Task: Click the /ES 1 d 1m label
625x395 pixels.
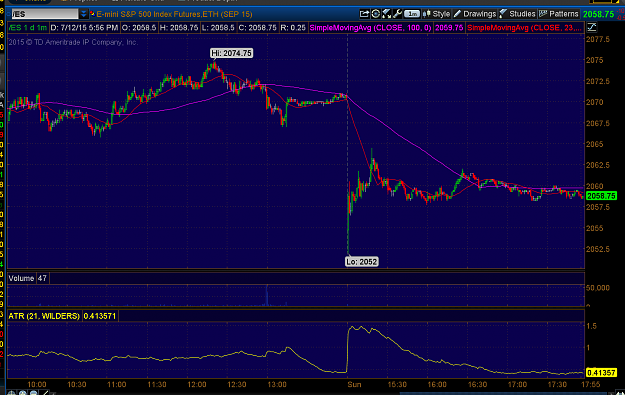Action: [28, 28]
